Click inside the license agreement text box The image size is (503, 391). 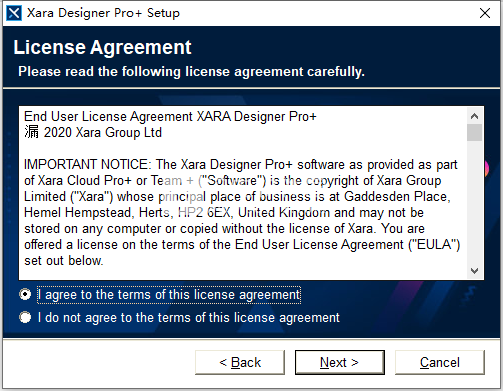(x=243, y=193)
